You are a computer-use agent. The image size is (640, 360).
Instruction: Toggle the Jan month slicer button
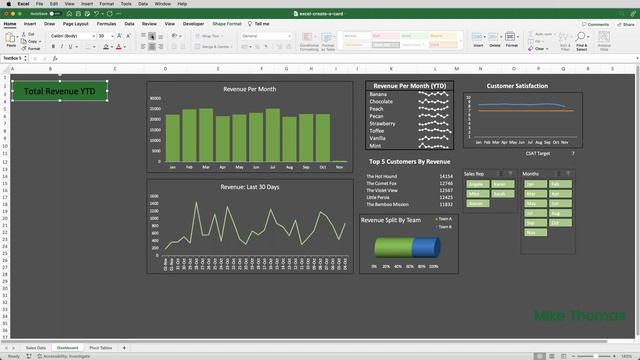click(x=536, y=184)
